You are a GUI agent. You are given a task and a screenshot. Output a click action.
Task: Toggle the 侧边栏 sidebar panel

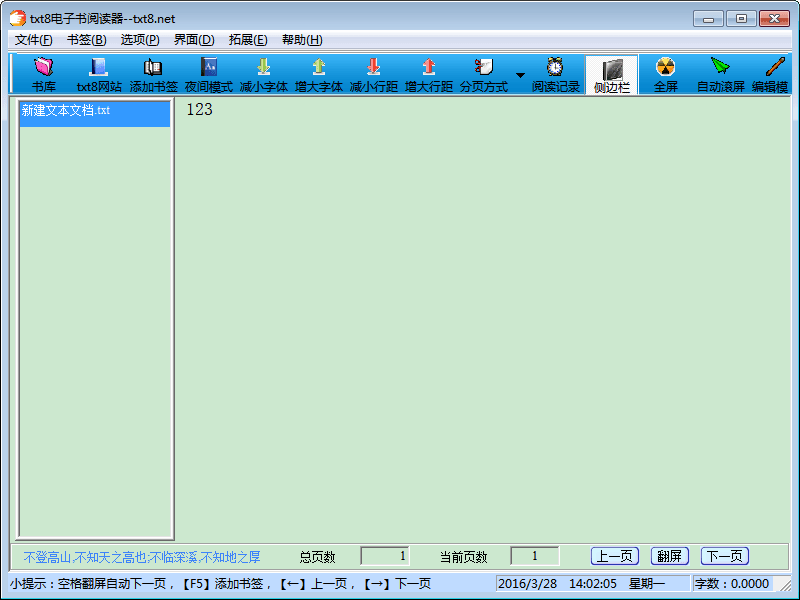611,75
